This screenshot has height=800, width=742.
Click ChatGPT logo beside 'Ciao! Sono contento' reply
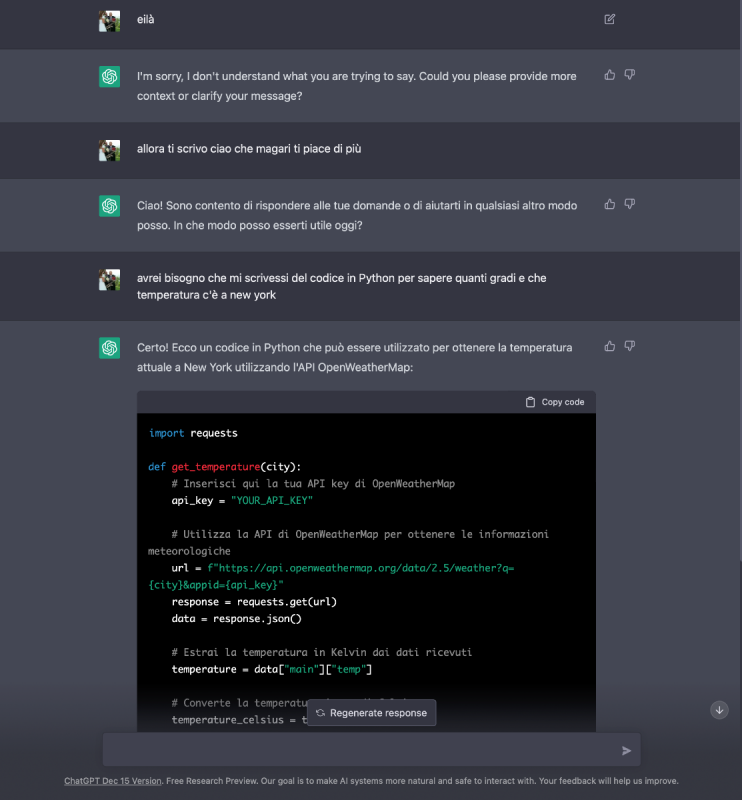click(110, 206)
